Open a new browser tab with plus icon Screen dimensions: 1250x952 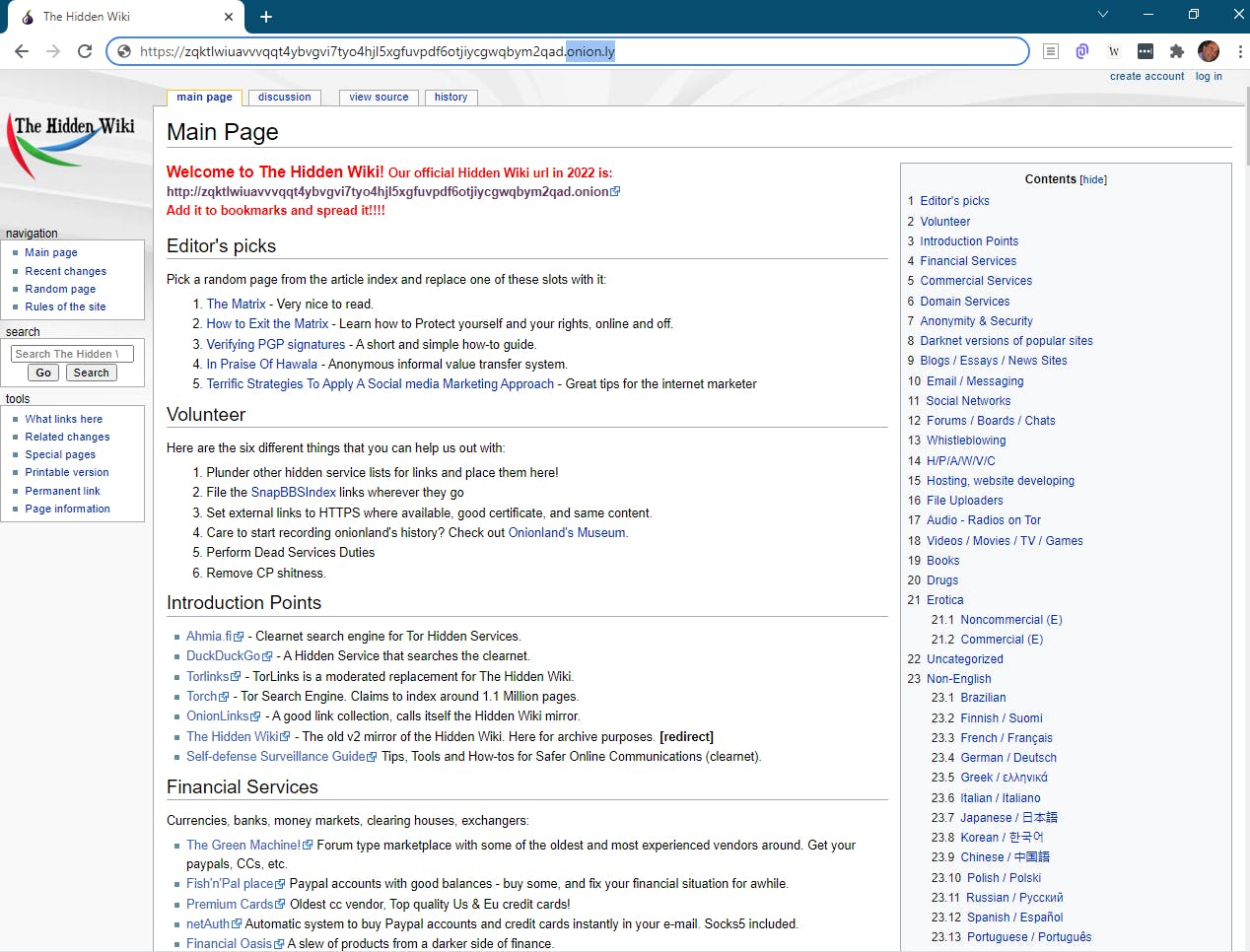(266, 17)
